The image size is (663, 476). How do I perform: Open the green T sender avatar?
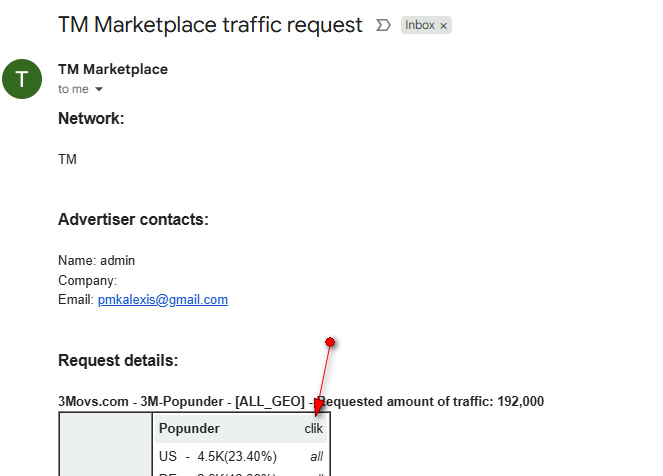click(22, 79)
